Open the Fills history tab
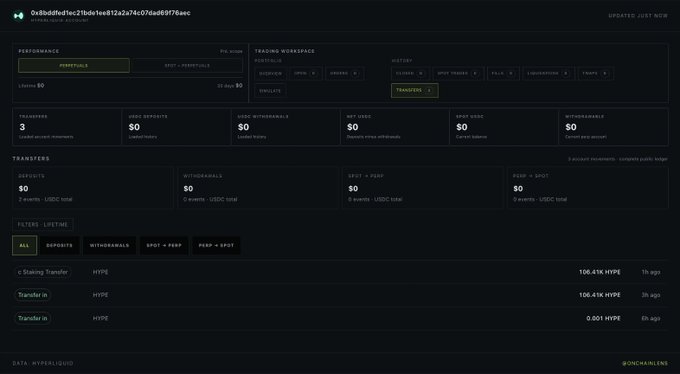 (503, 73)
